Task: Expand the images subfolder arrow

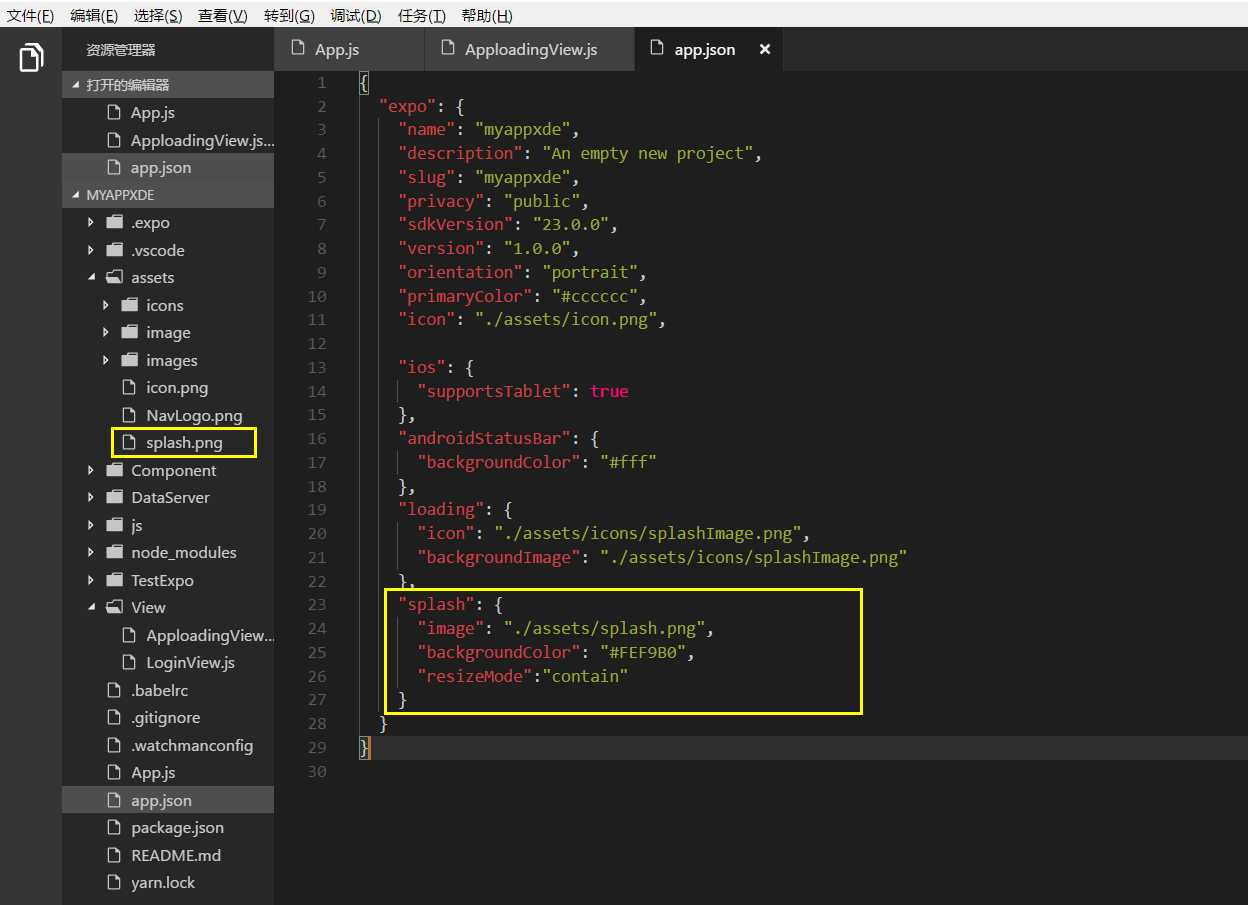Action: coord(106,360)
